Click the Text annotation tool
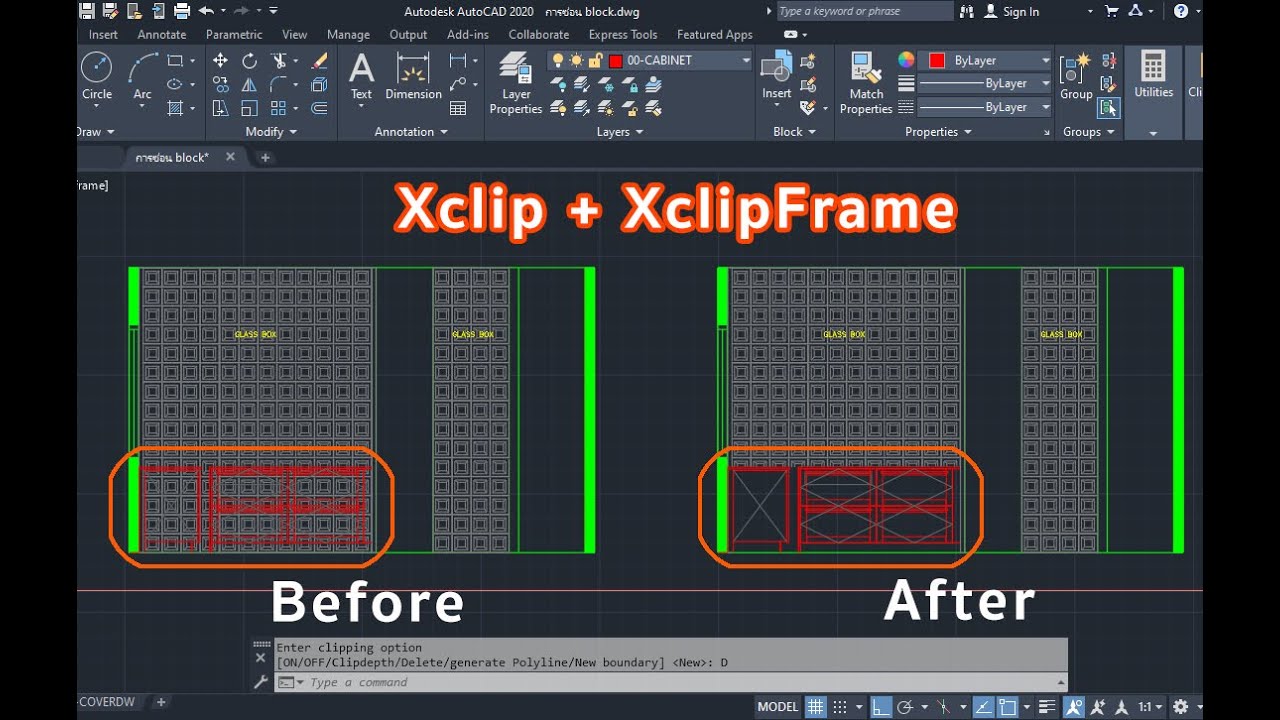 (361, 76)
